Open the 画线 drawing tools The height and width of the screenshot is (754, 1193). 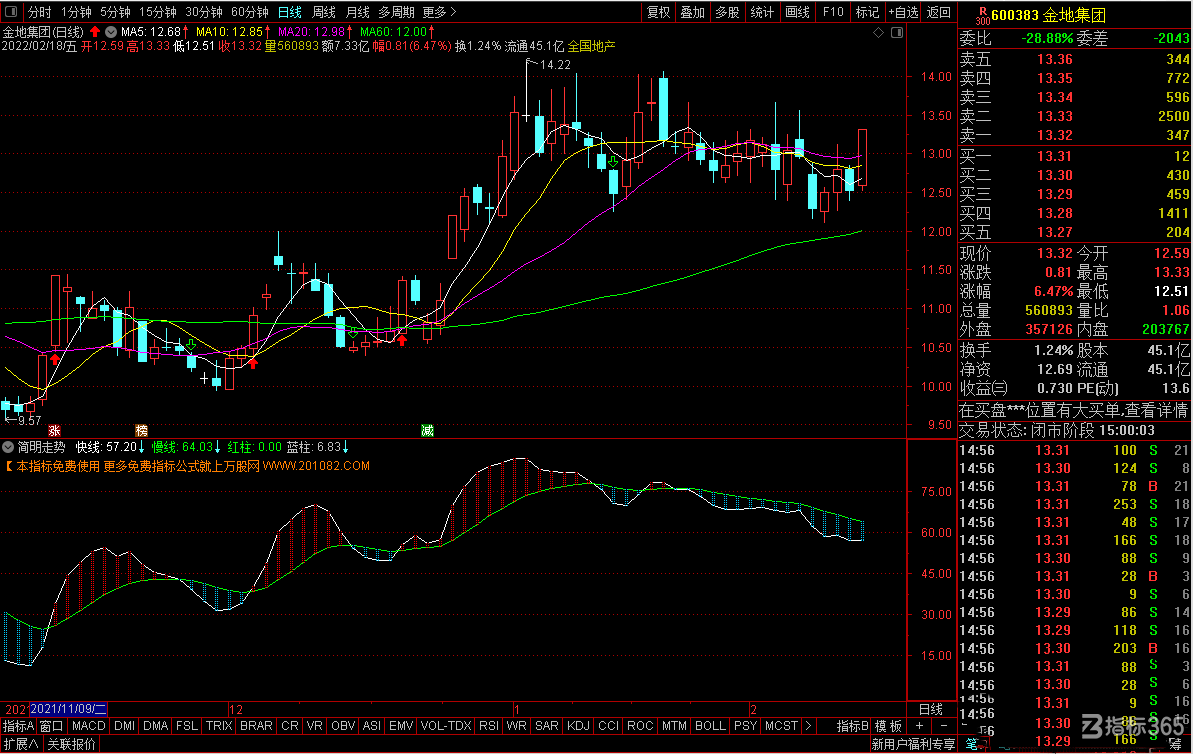(797, 12)
